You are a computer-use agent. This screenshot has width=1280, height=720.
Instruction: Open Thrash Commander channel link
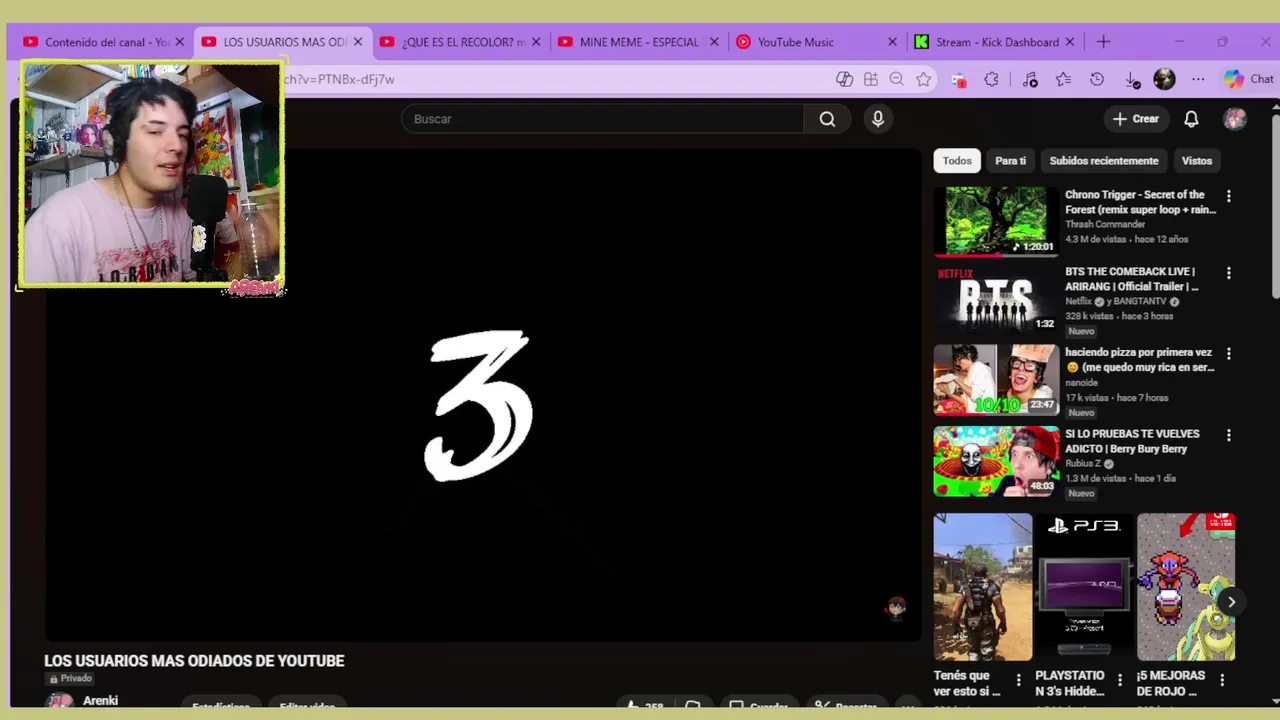1105,224
